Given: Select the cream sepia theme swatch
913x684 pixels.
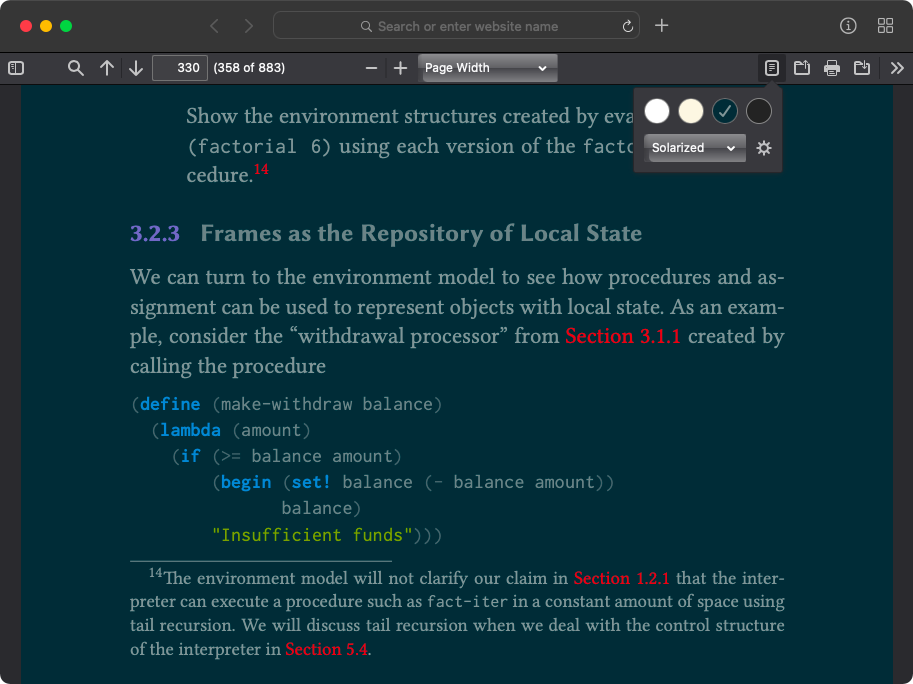Looking at the screenshot, I should tap(691, 111).
